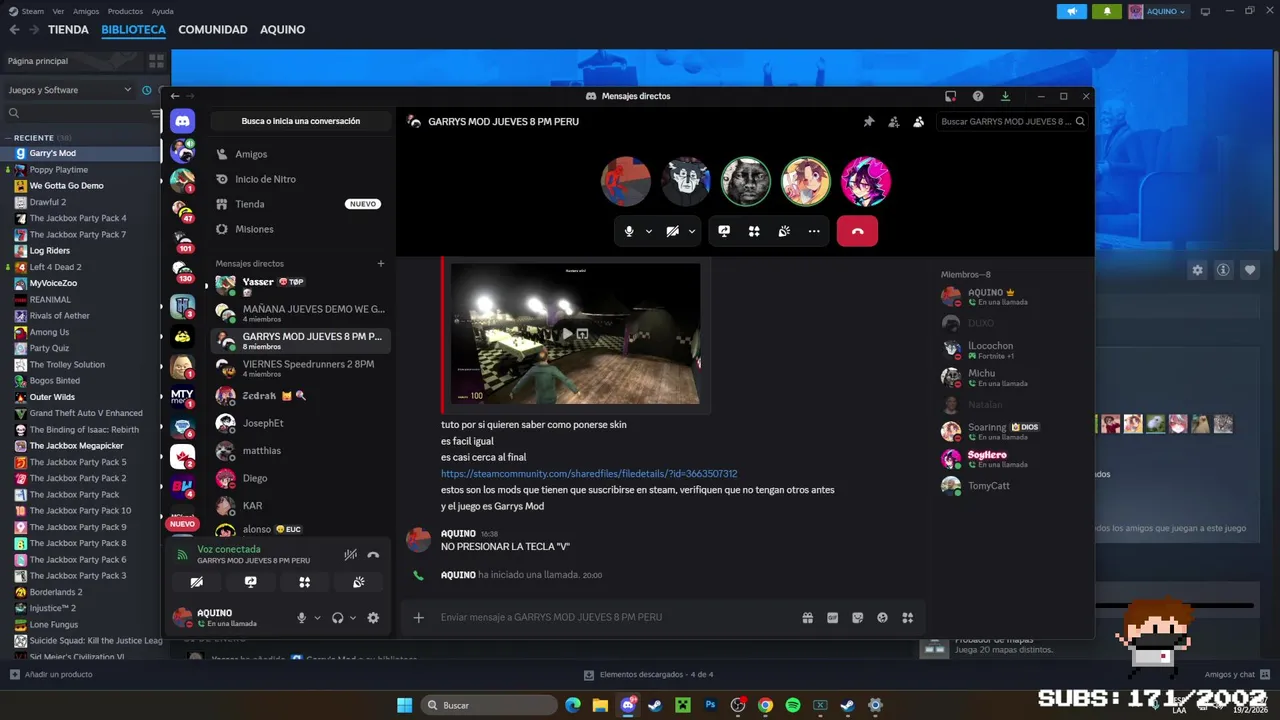Play the embedded video thumbnail
Viewport: 1280px width, 720px height.
[x=567, y=334]
